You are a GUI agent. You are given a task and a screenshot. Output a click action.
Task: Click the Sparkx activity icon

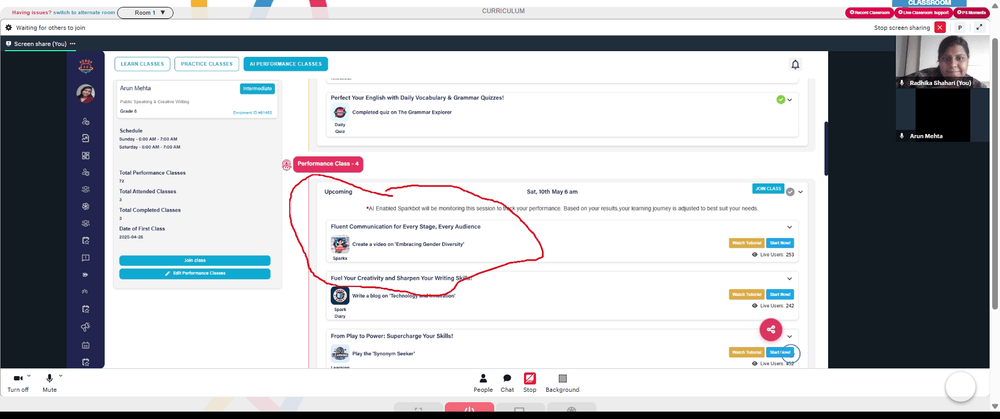(340, 245)
